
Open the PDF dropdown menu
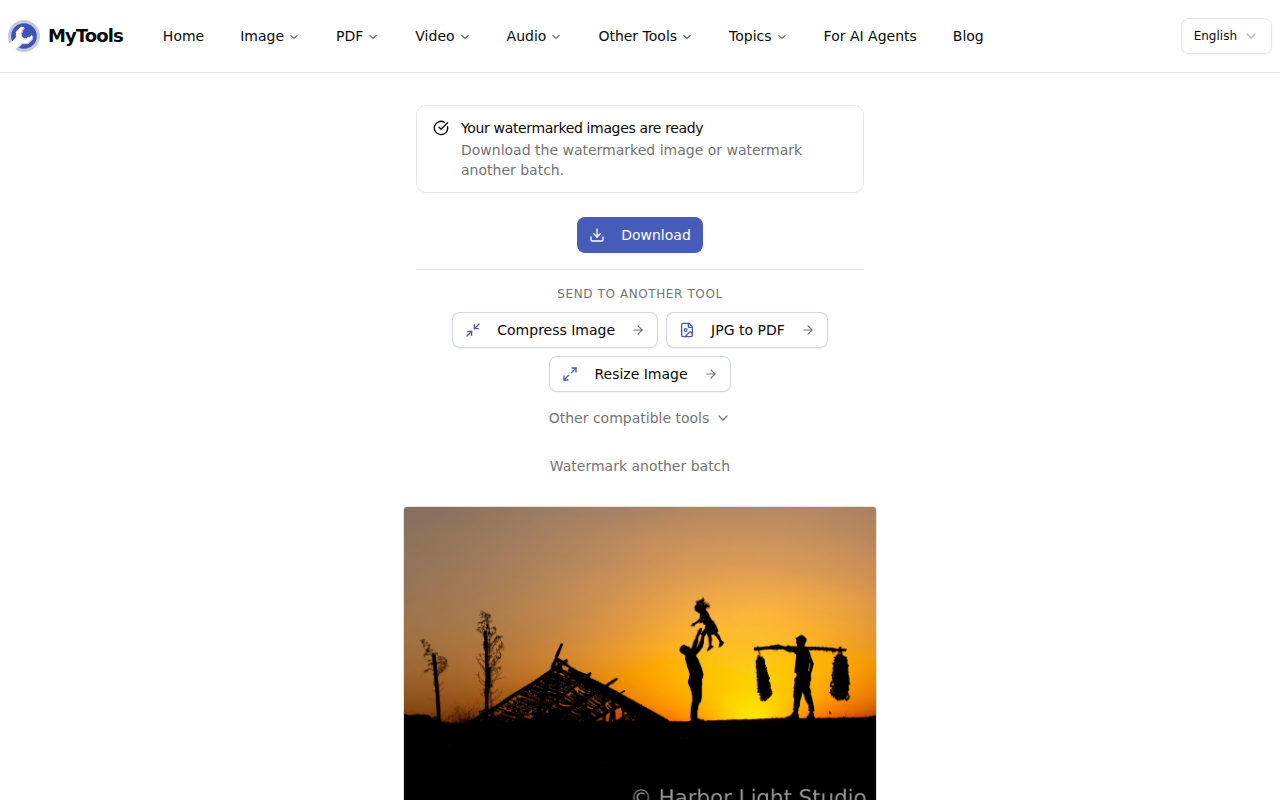[x=356, y=36]
